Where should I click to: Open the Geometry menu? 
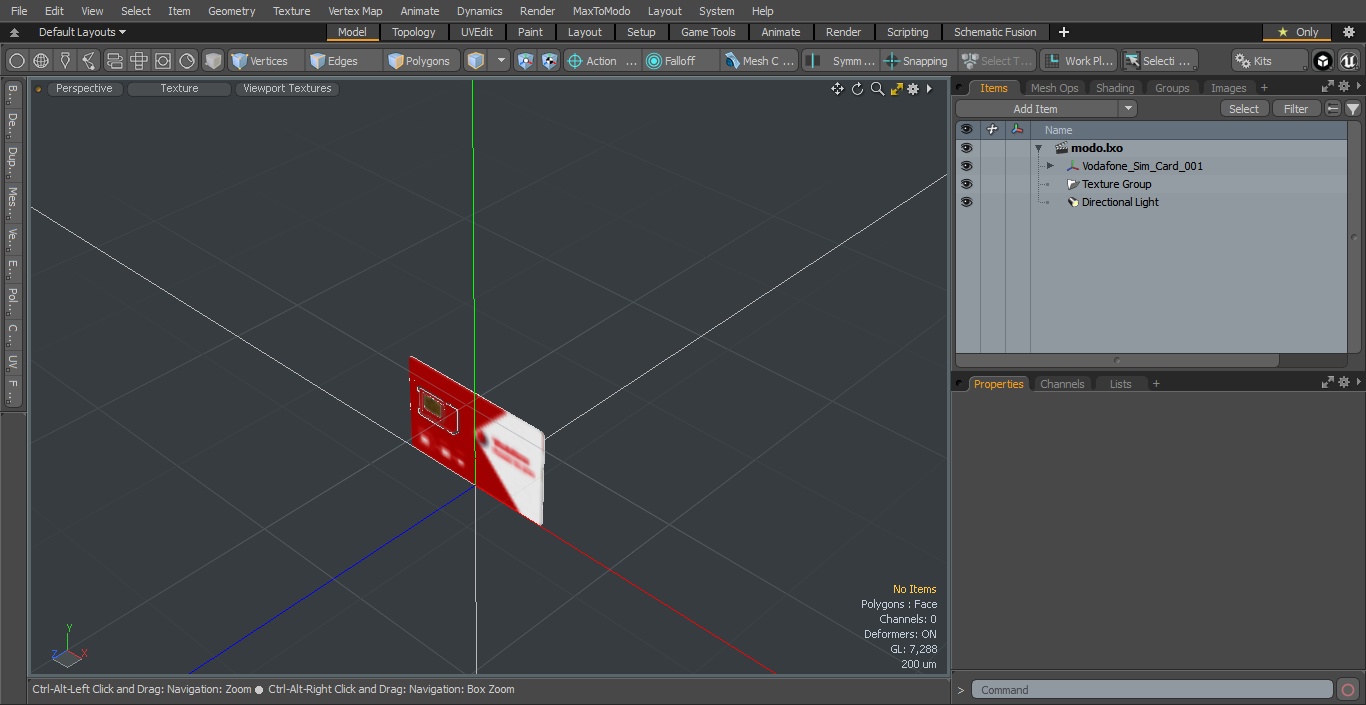click(231, 11)
